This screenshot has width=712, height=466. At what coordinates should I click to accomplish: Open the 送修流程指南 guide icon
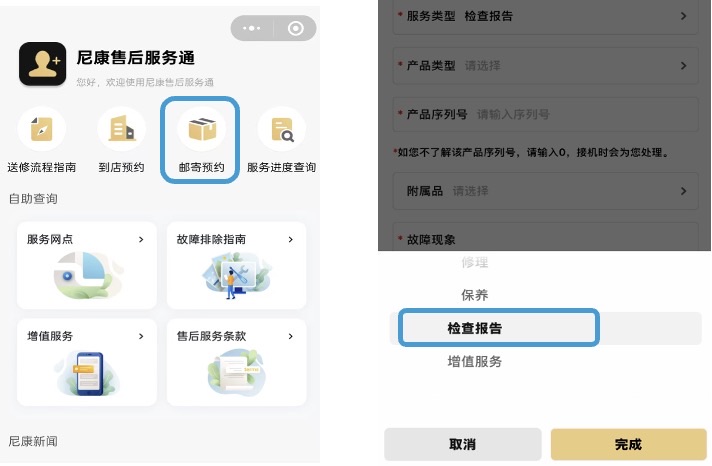point(42,129)
